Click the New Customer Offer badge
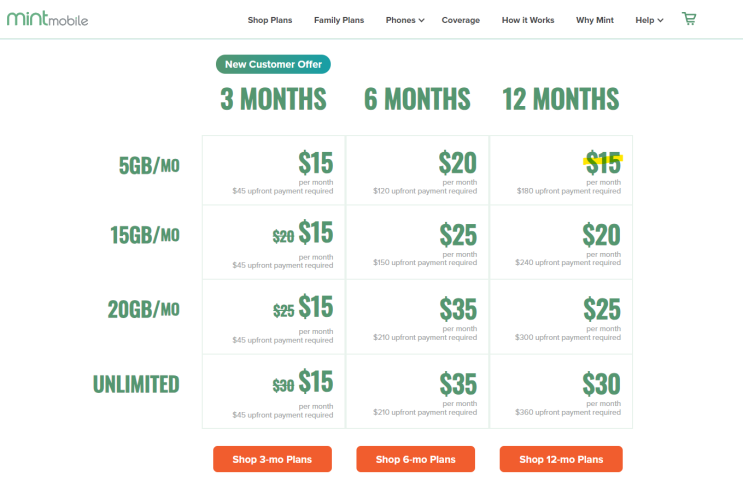 point(273,64)
